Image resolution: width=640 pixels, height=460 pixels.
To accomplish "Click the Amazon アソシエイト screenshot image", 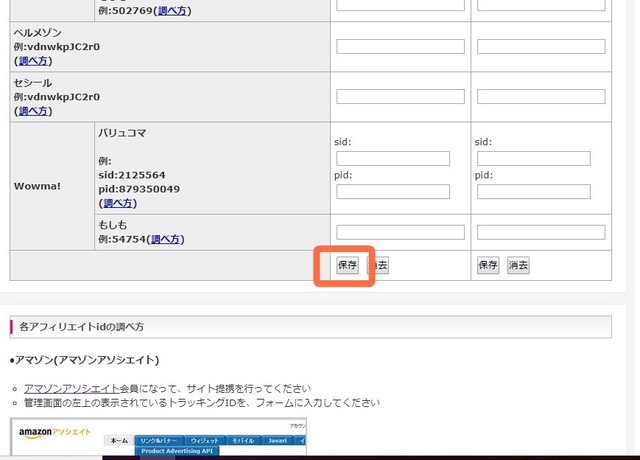I will pyautogui.click(x=158, y=437).
